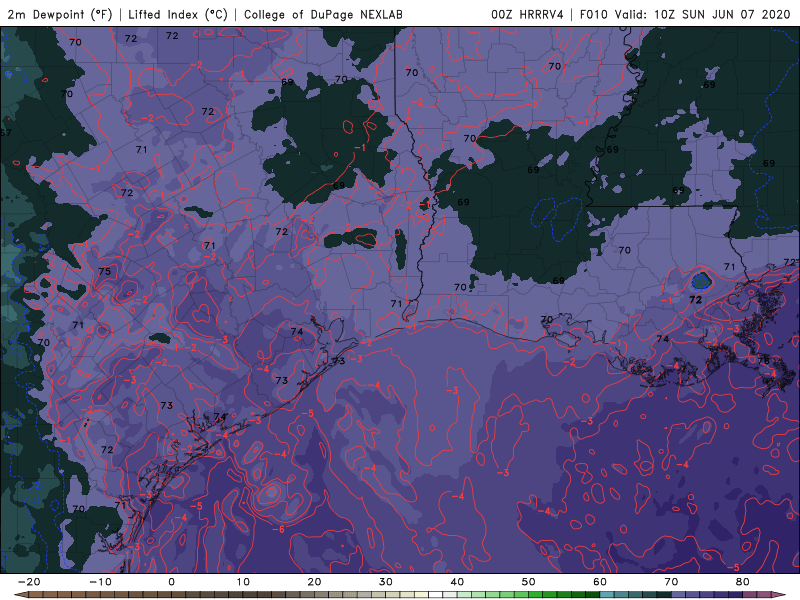Viewport: 800px width, 600px height.
Task: Click the "Lifted Index (°C)" title text
Action: (x=178, y=14)
